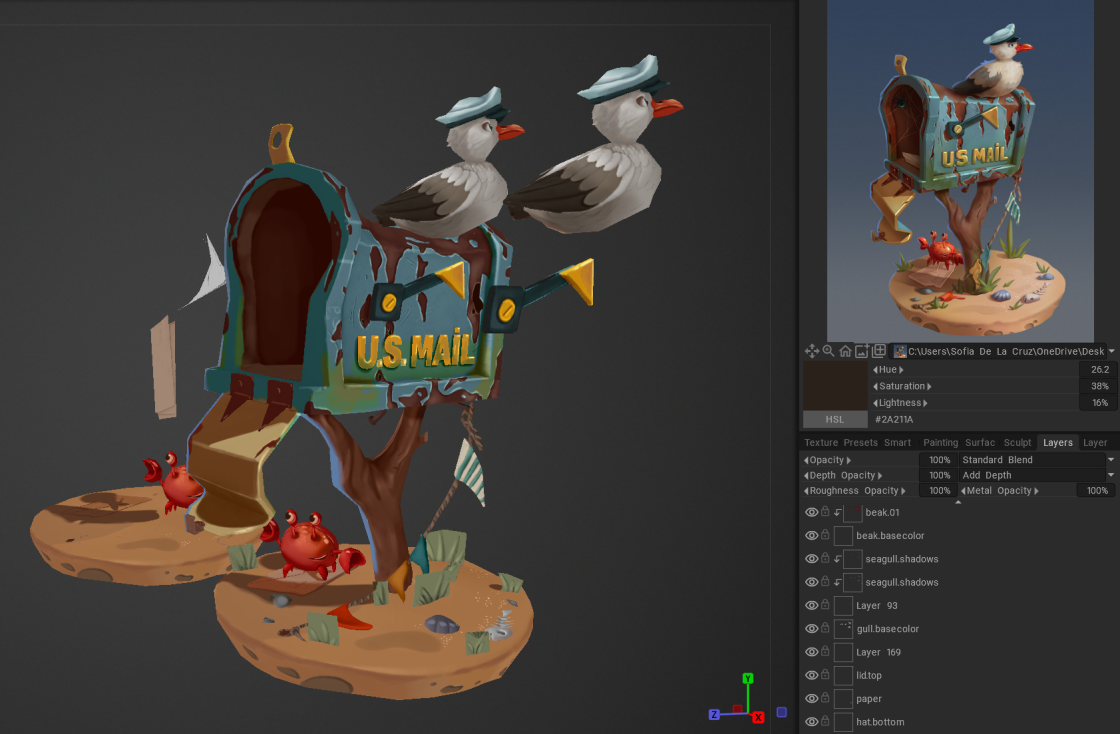Screen dimensions: 1120x734
Task: Select the hat.bottom layer name
Action: (x=880, y=722)
